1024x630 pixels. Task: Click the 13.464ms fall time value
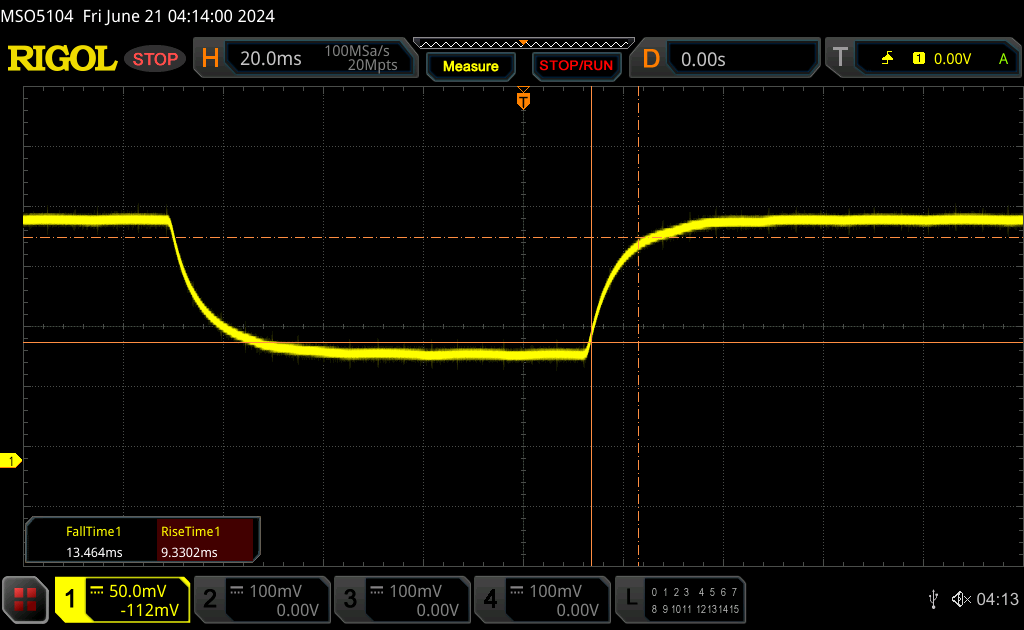click(x=94, y=552)
